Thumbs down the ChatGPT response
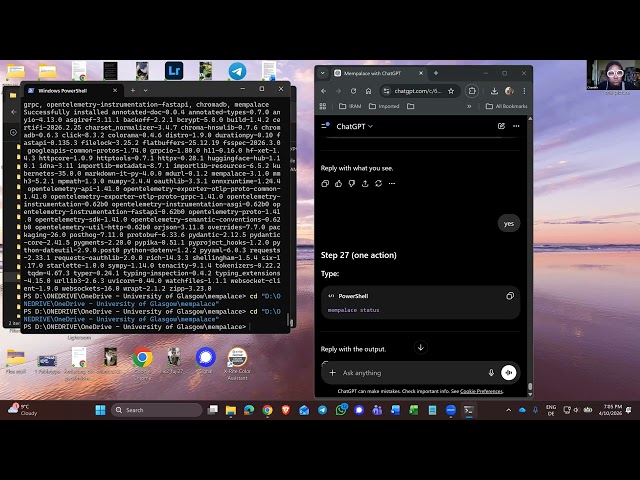This screenshot has width=640, height=480. [351, 184]
